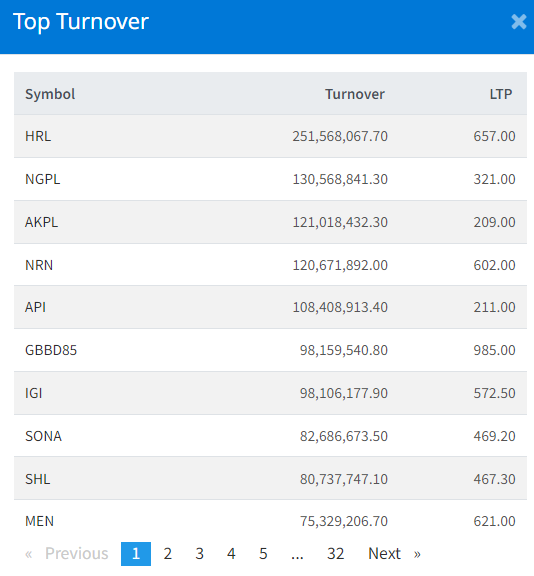Viewport: 534px width, 576px height.
Task: Jump to last page 32
Action: (x=336, y=554)
